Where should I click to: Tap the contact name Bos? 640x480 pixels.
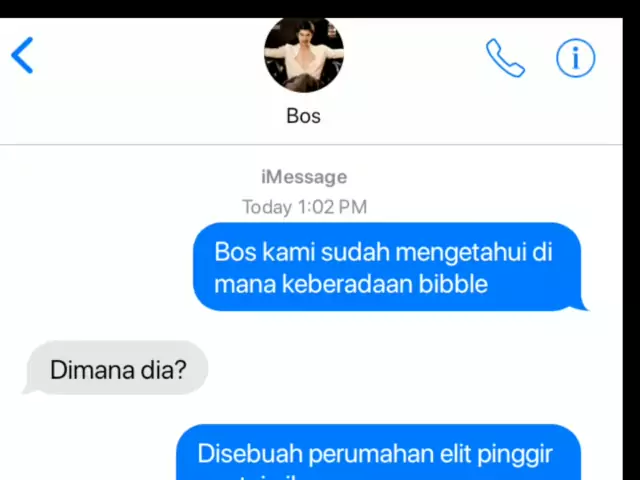pyautogui.click(x=303, y=116)
